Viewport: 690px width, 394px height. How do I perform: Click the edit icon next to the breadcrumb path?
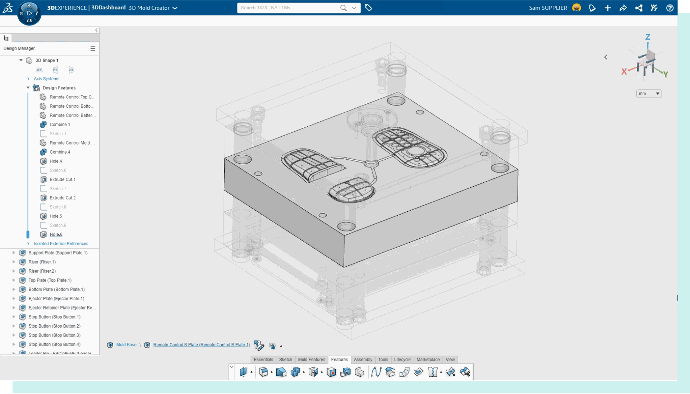tap(259, 346)
